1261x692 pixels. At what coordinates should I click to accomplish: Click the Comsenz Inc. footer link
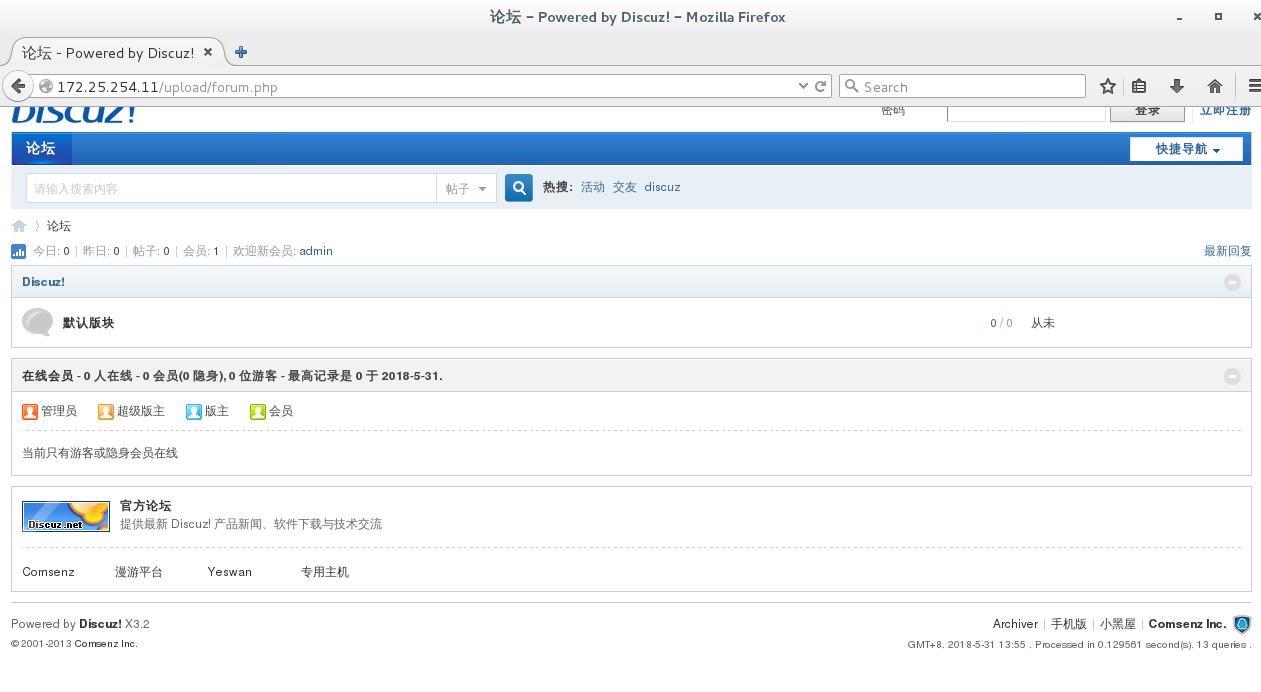[1187, 624]
